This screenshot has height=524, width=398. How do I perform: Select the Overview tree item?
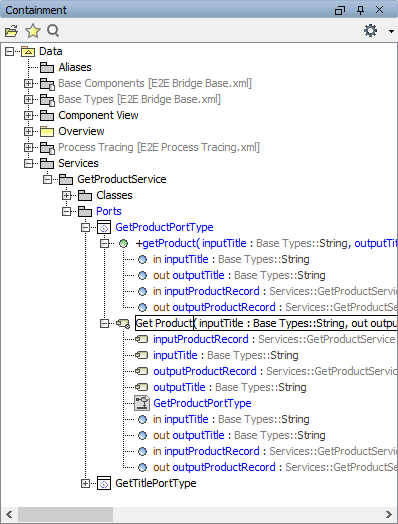(x=81, y=131)
